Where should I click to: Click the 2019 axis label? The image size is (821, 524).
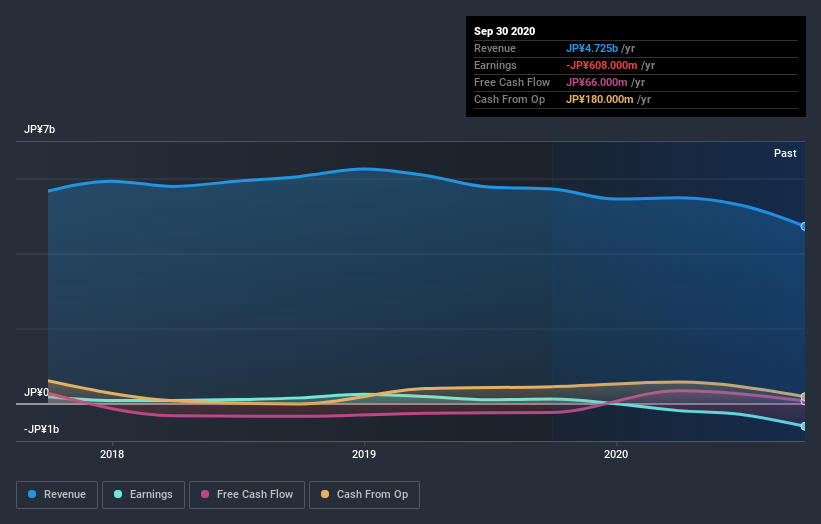pos(364,454)
